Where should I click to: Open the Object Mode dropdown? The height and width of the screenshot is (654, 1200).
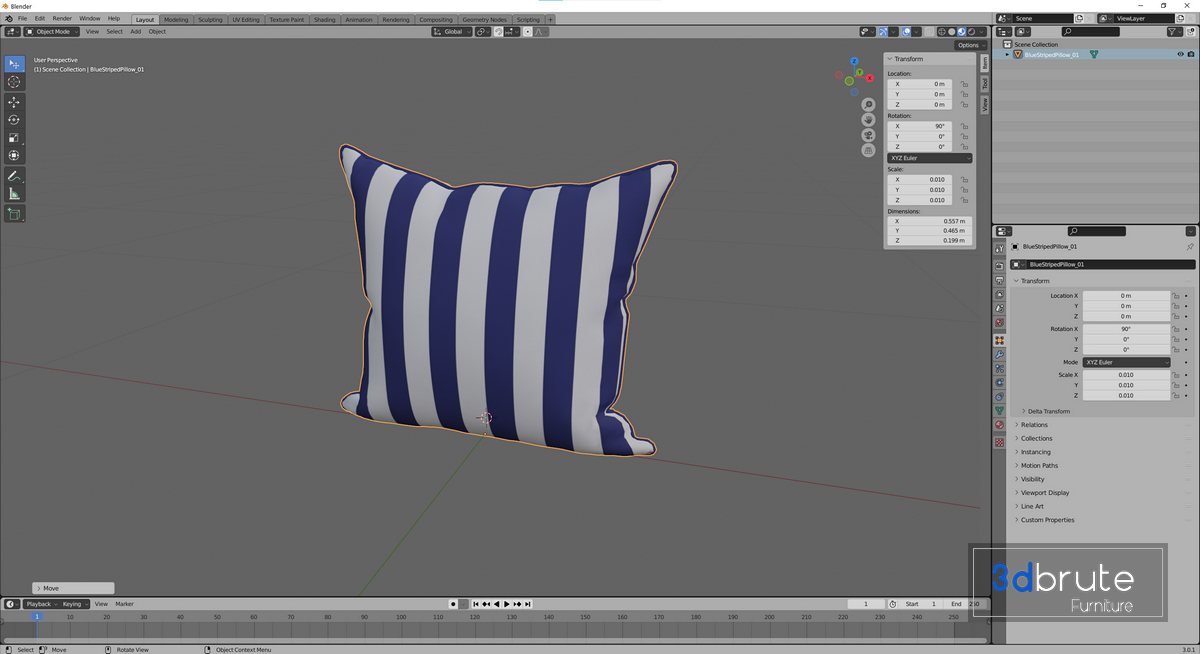(52, 32)
